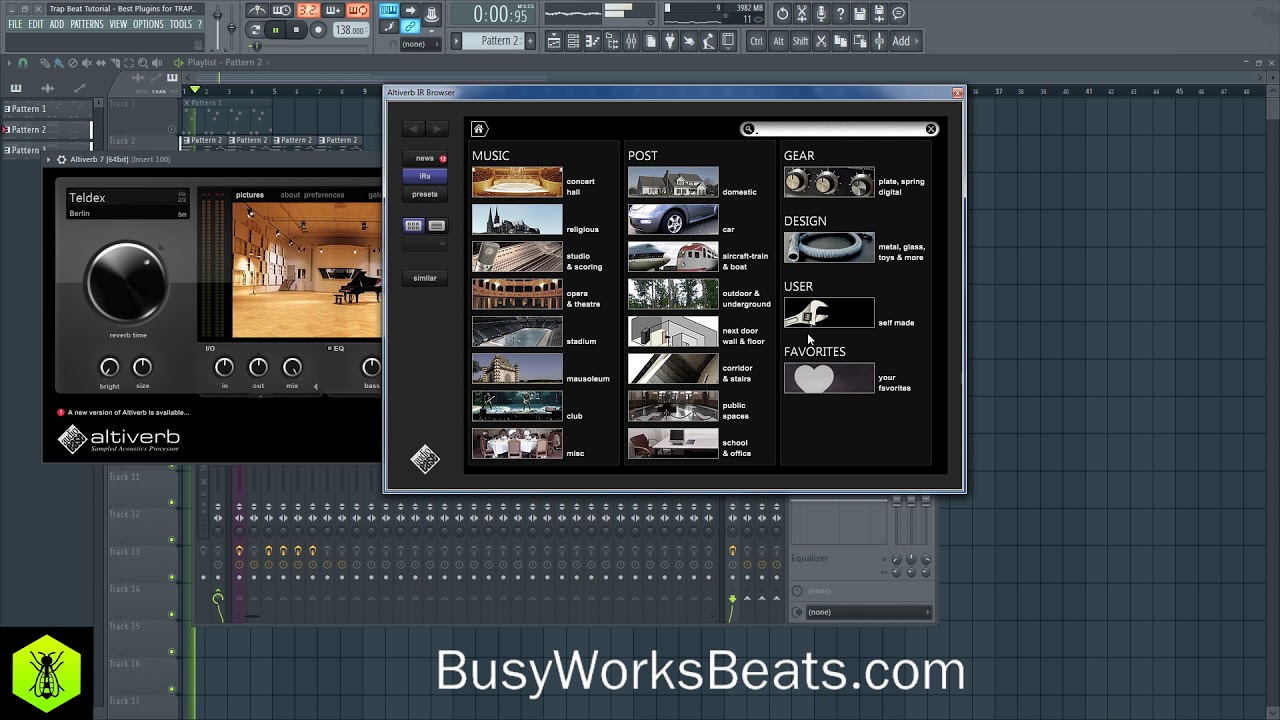Click the Altiverb mix knob
1280x720 pixels.
292,368
